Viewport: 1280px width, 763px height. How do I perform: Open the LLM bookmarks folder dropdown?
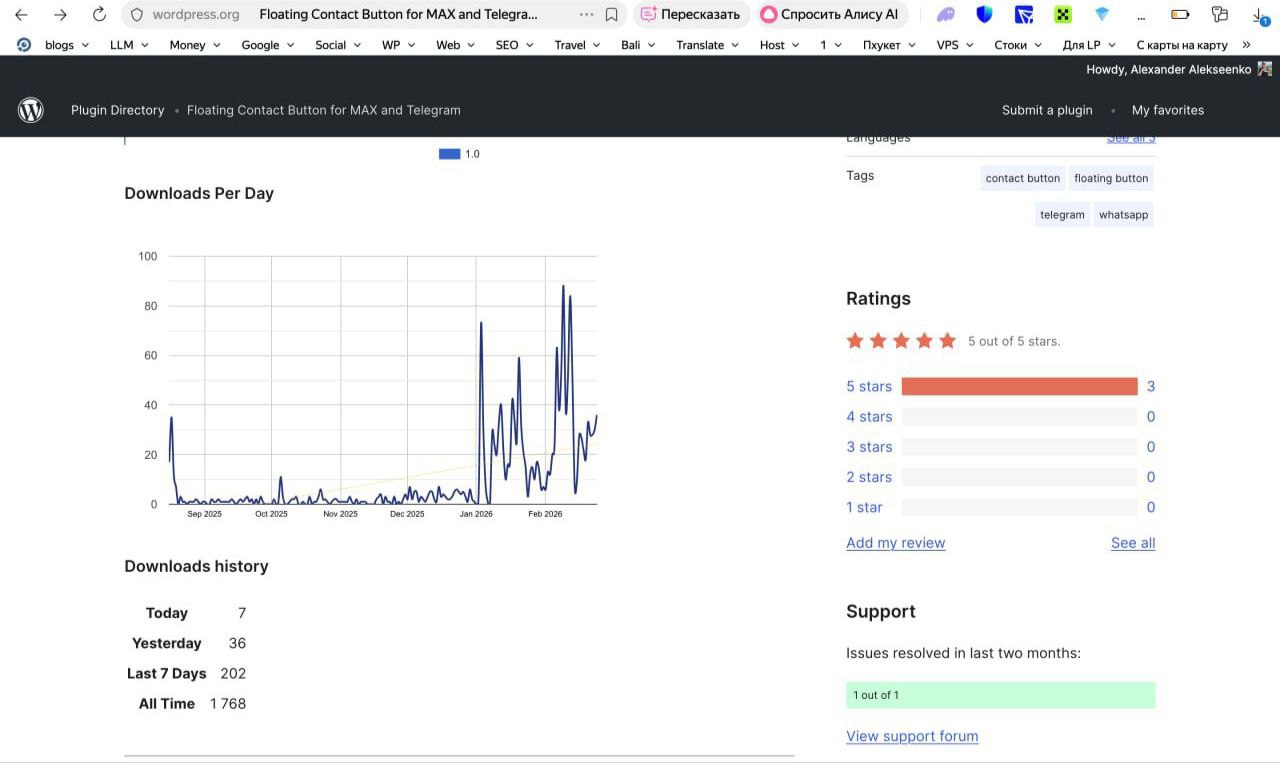[x=129, y=45]
